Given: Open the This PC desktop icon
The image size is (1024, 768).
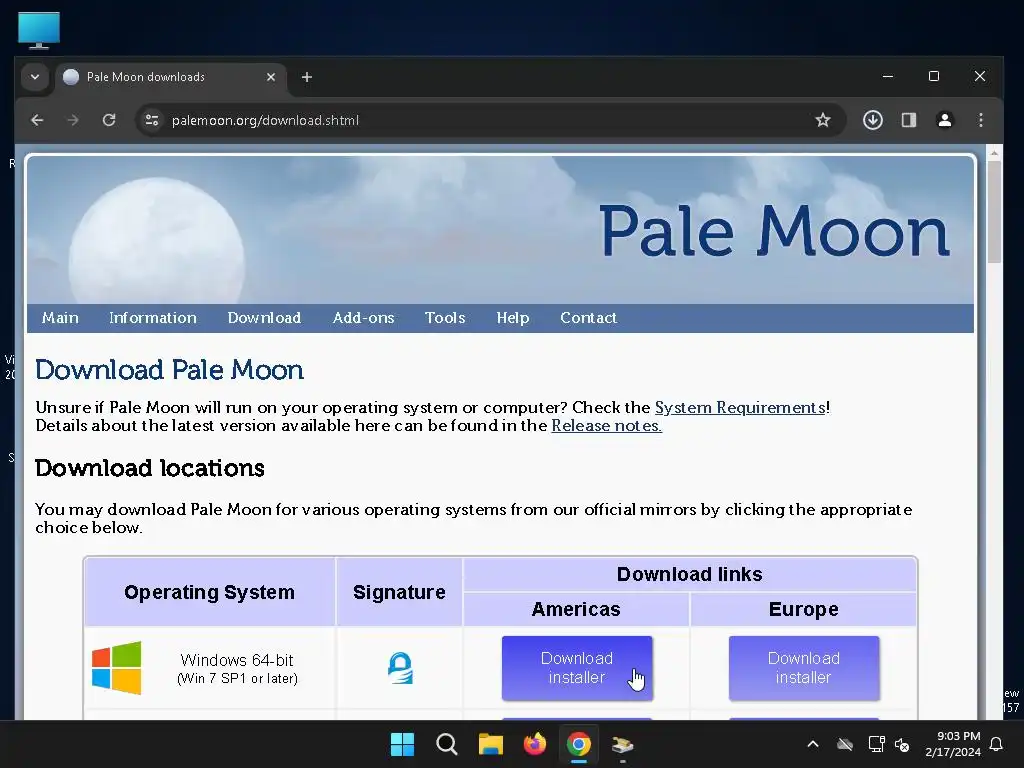Looking at the screenshot, I should (x=39, y=30).
